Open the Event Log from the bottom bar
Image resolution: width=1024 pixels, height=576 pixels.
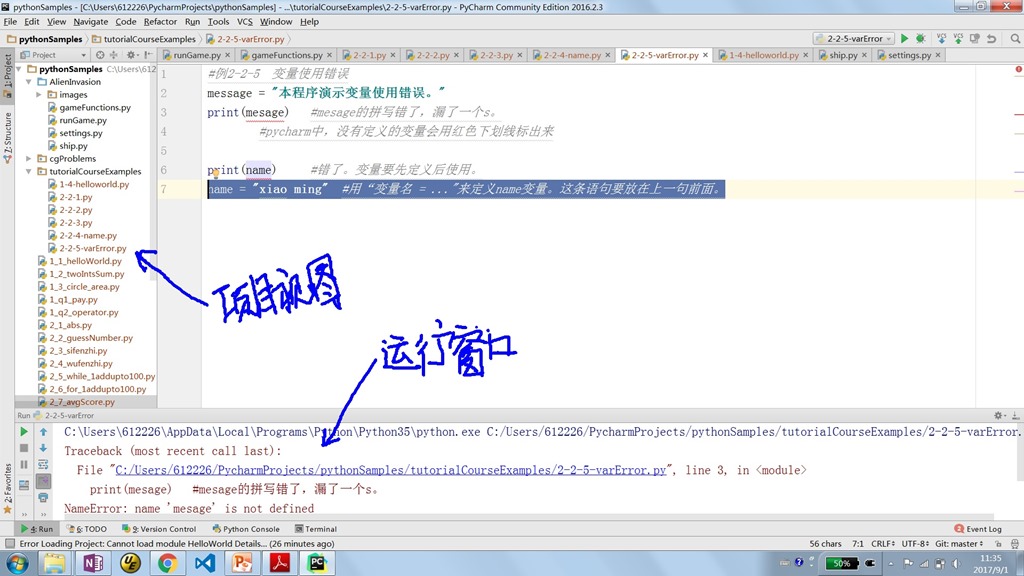click(978, 529)
